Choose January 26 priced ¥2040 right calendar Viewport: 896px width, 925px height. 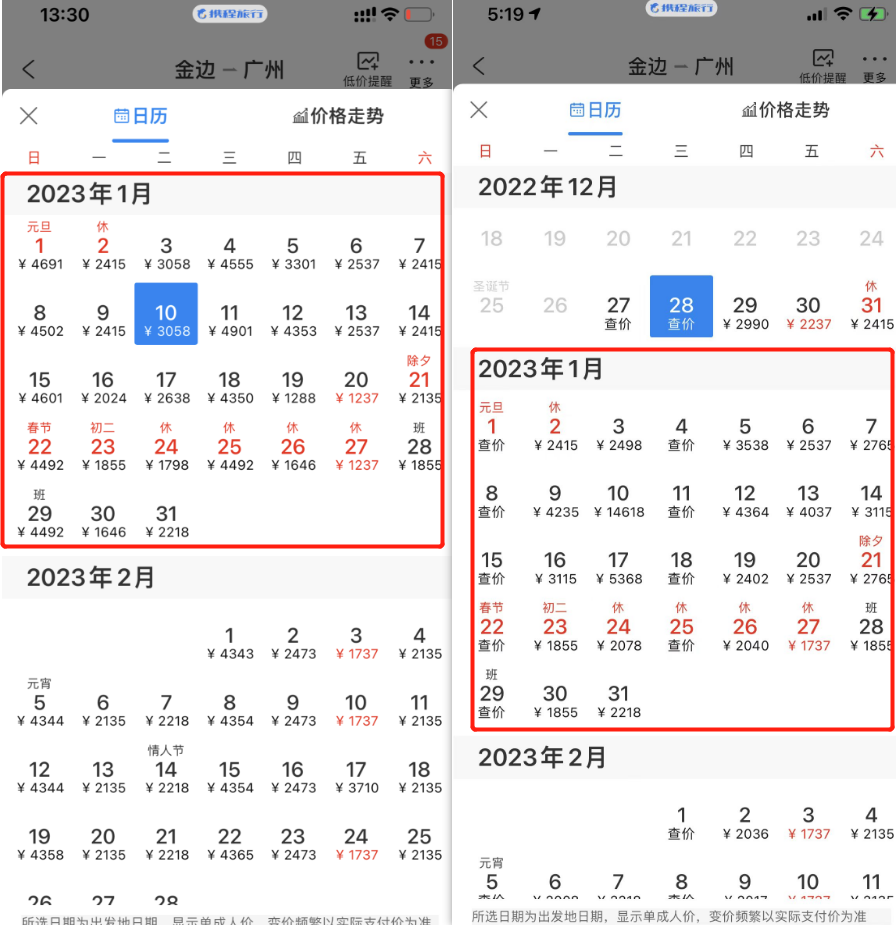745,628
